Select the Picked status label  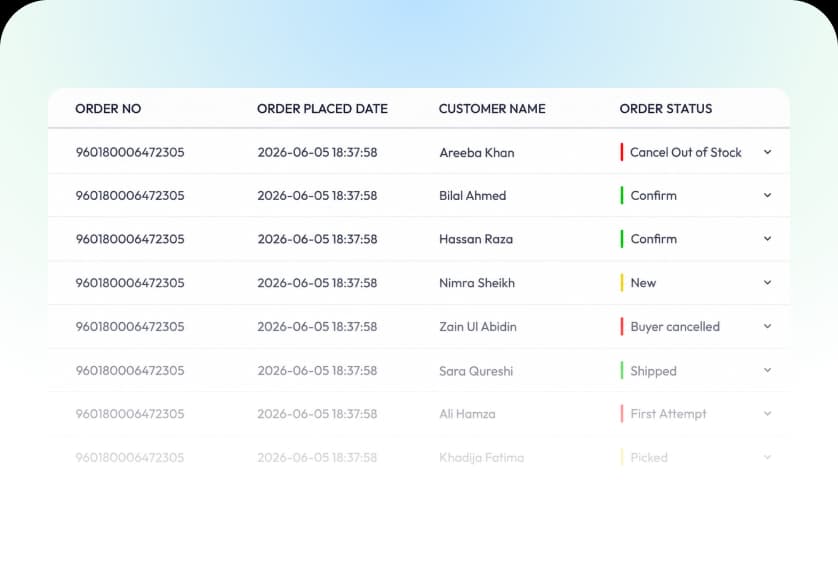tap(649, 457)
